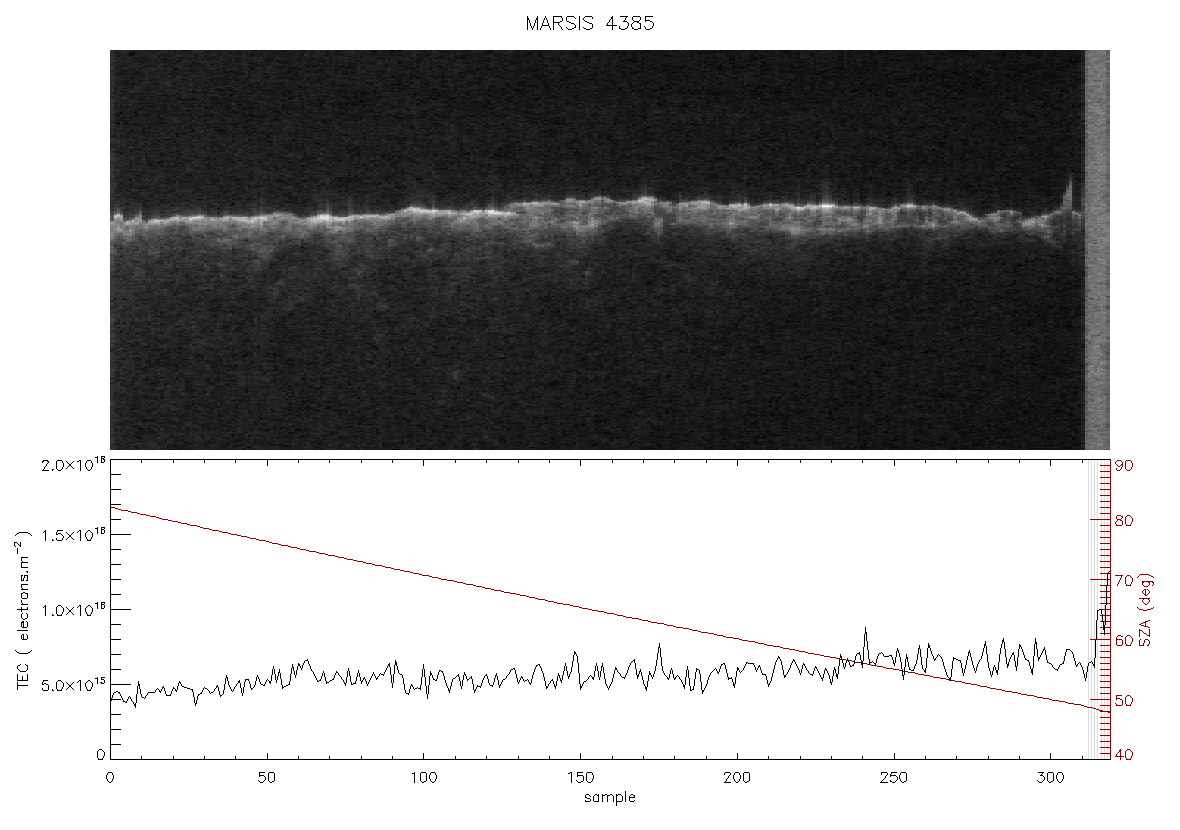Click the 2.0×10^16 TEC axis tick label
This screenshot has width=1180, height=830.
(x=74, y=464)
